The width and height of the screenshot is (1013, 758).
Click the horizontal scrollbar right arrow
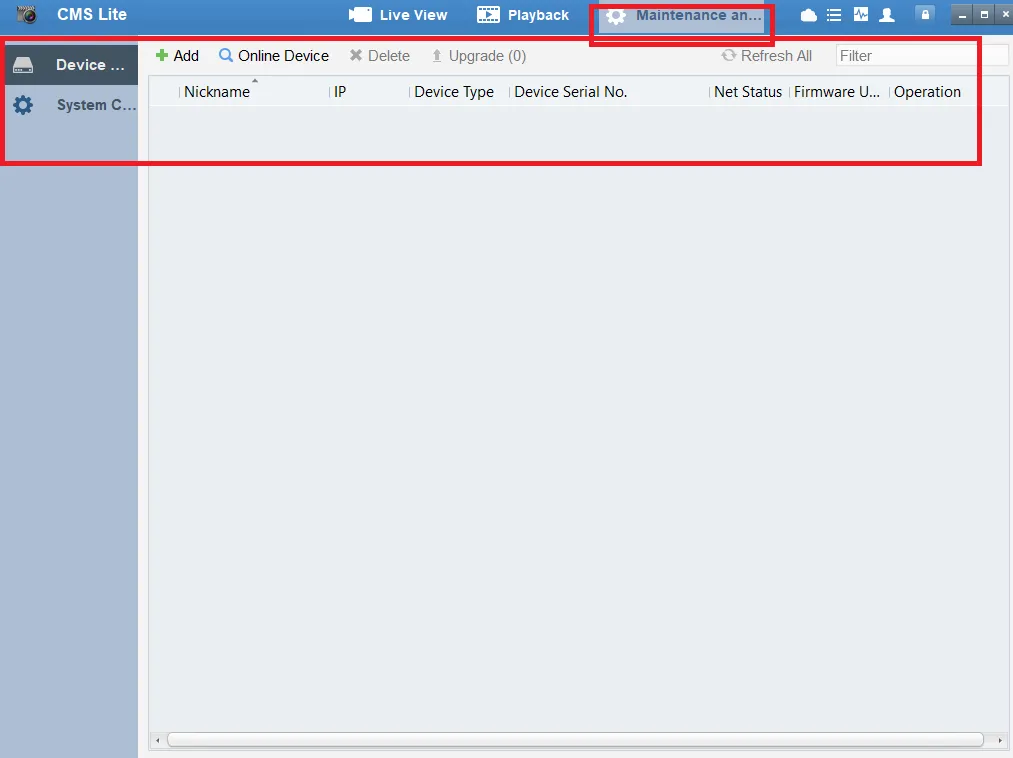tap(1000, 741)
